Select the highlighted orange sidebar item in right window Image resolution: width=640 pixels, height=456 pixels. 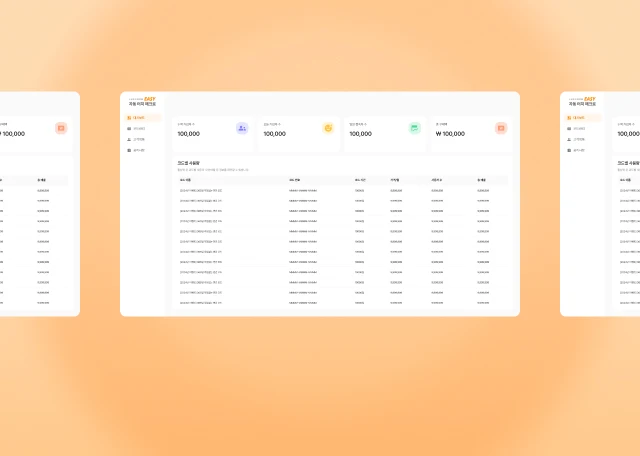583,118
